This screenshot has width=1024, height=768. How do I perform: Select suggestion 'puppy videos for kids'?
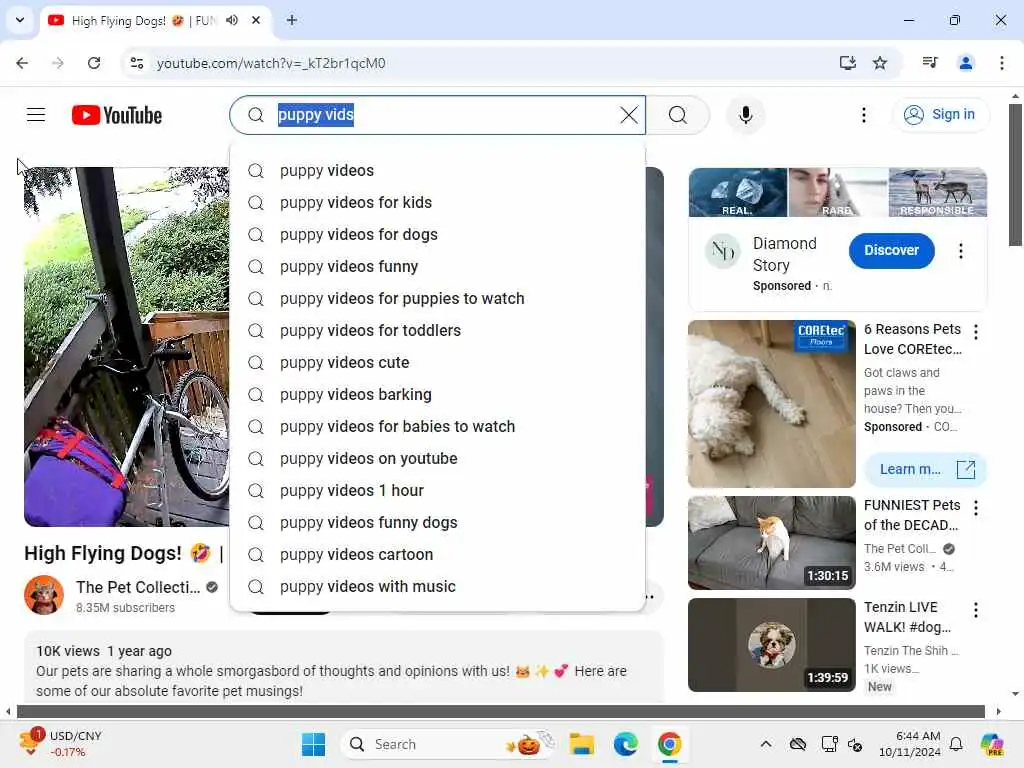point(438,202)
